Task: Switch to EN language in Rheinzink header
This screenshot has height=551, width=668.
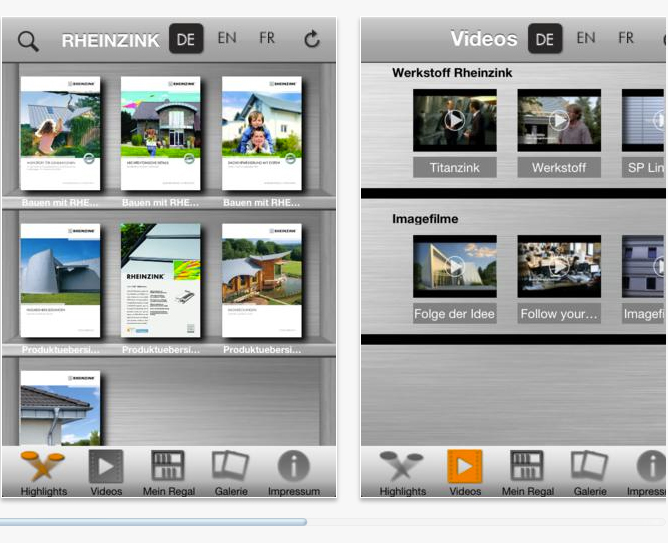Action: [x=227, y=38]
